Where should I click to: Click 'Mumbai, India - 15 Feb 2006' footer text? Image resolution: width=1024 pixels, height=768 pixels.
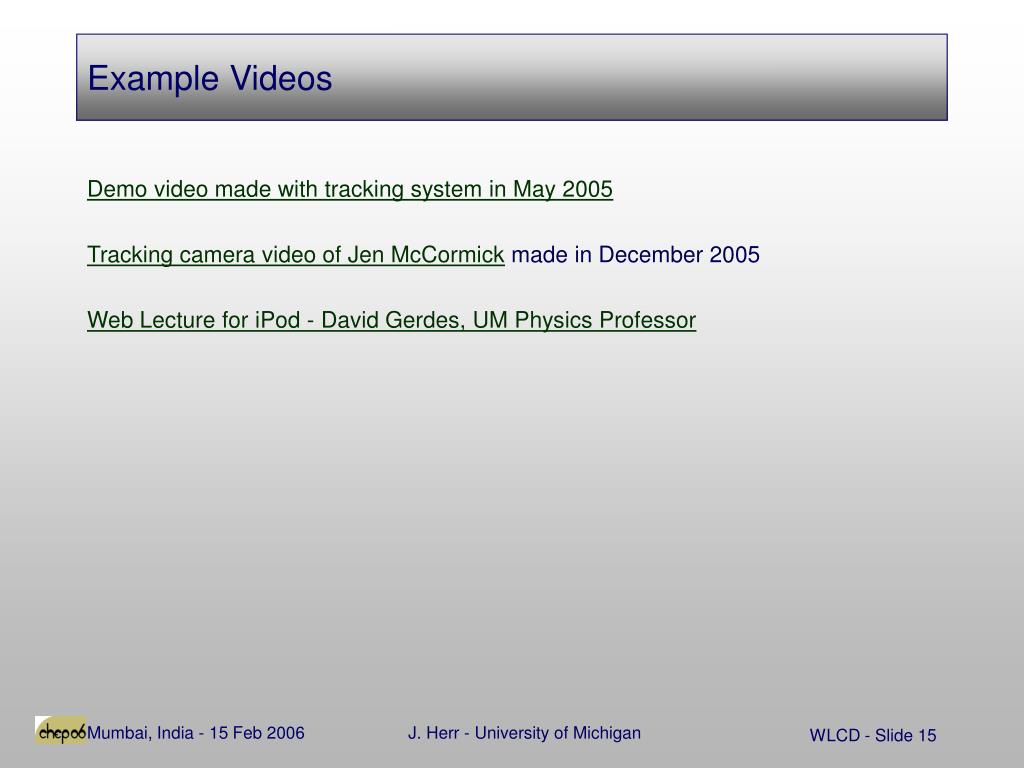coord(196,733)
